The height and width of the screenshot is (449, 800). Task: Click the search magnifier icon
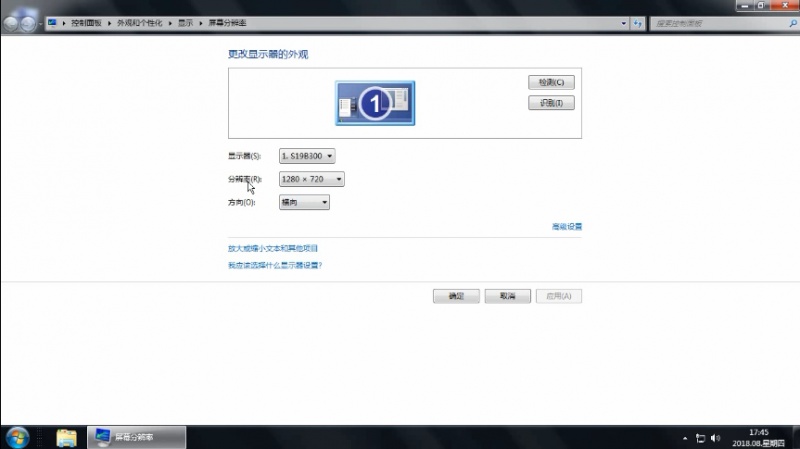tap(793, 23)
